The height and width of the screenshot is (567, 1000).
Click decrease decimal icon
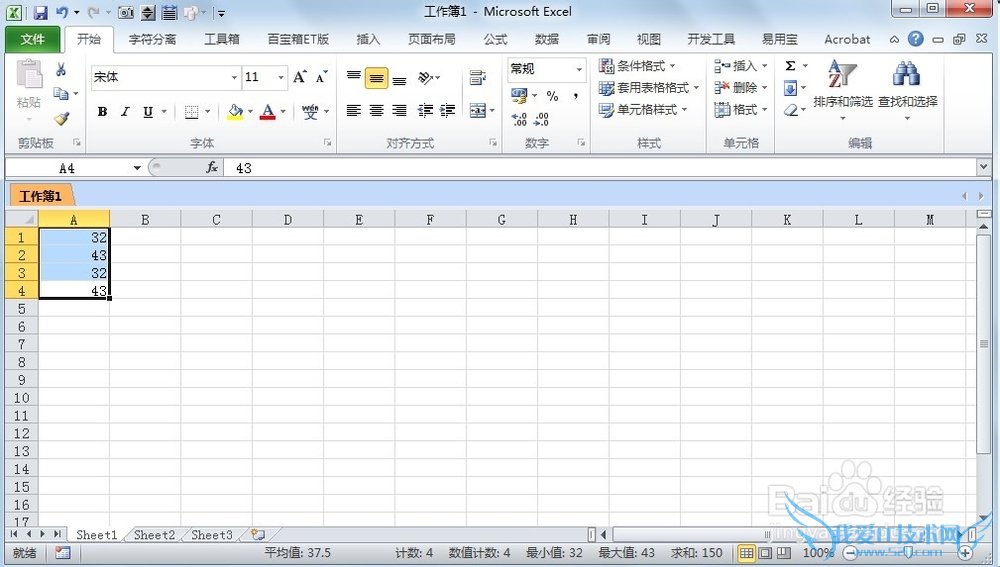541,119
